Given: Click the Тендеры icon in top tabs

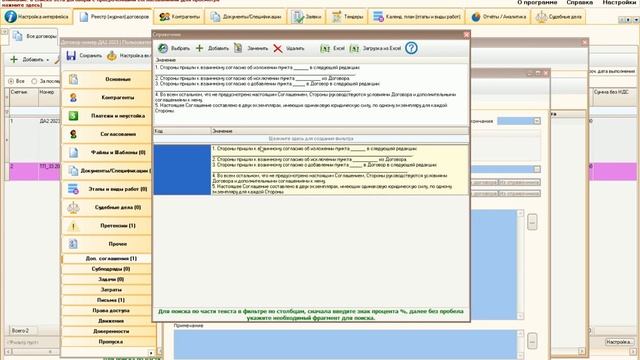Looking at the screenshot, I should click(x=336, y=17).
